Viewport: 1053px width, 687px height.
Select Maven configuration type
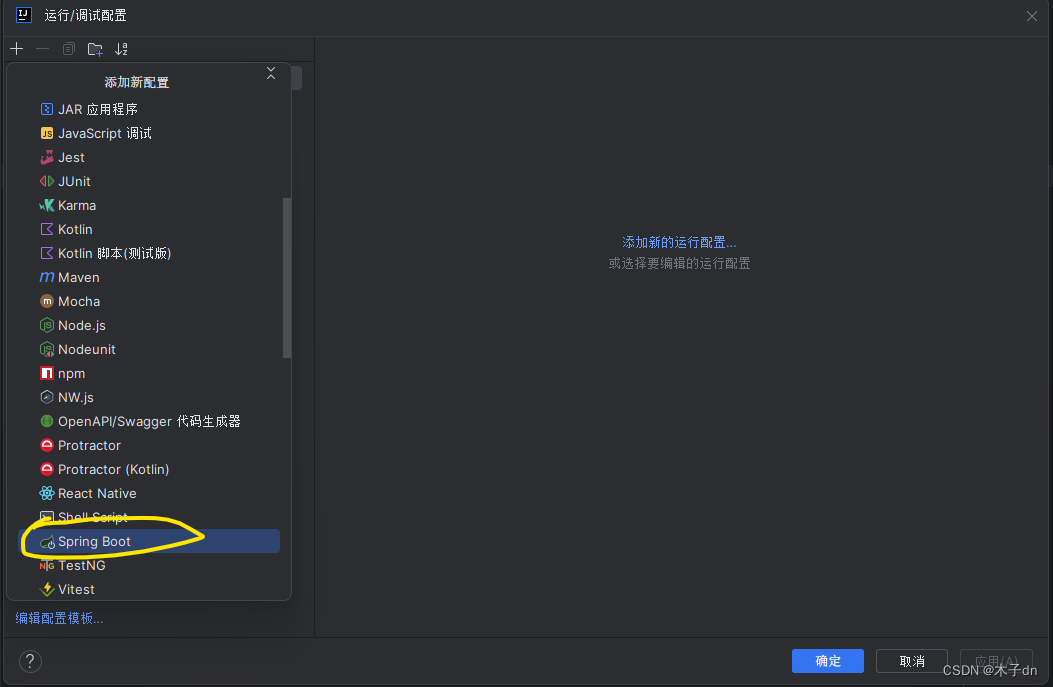pos(148,277)
